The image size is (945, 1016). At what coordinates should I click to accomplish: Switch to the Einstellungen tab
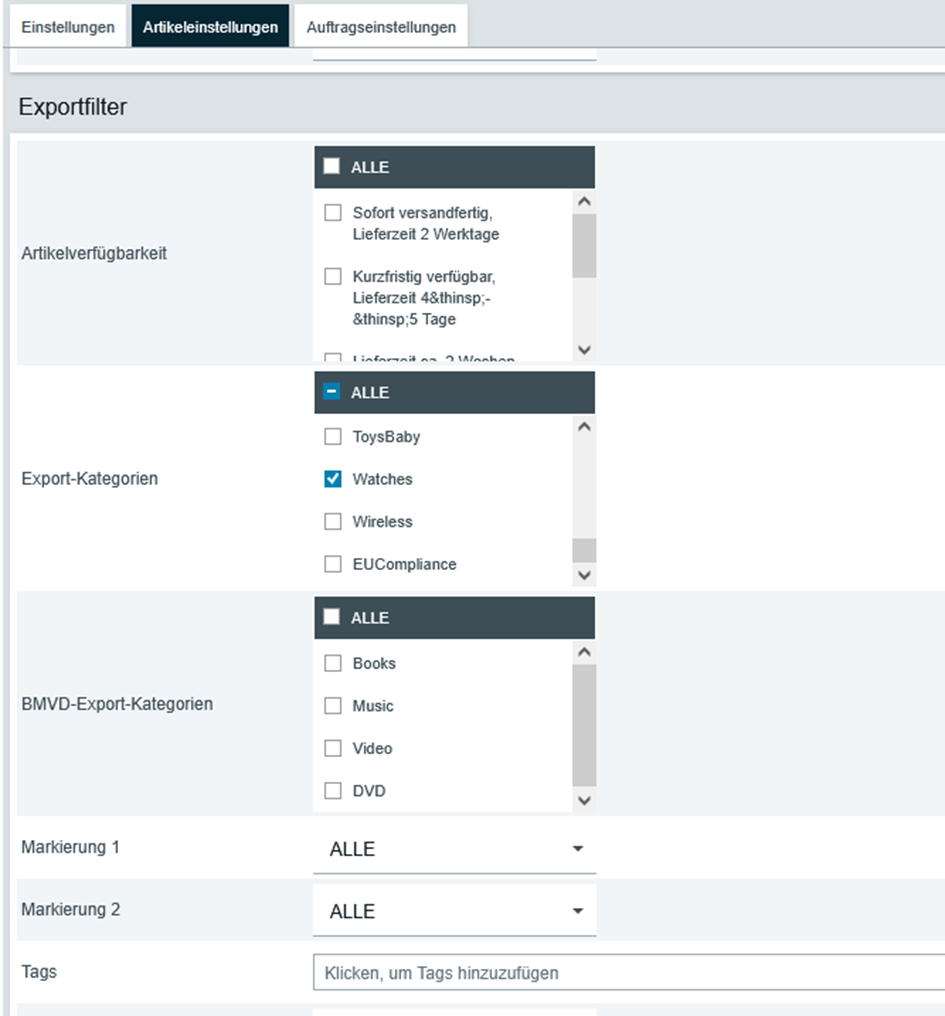pyautogui.click(x=67, y=27)
